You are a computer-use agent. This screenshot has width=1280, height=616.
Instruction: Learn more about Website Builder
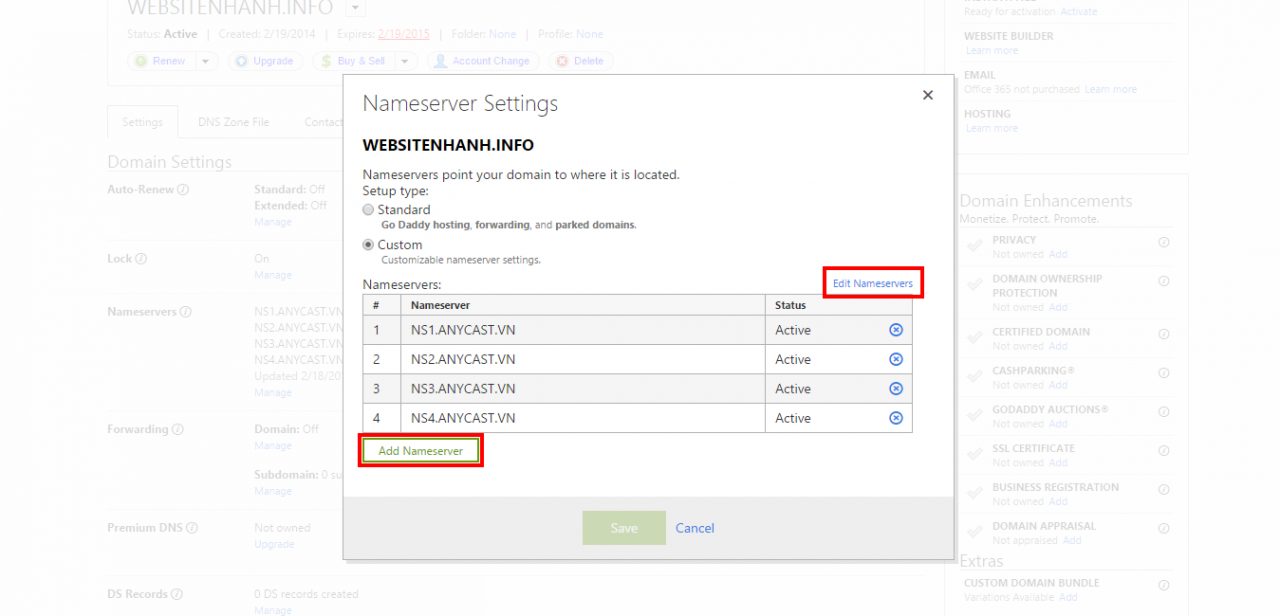[x=992, y=51]
